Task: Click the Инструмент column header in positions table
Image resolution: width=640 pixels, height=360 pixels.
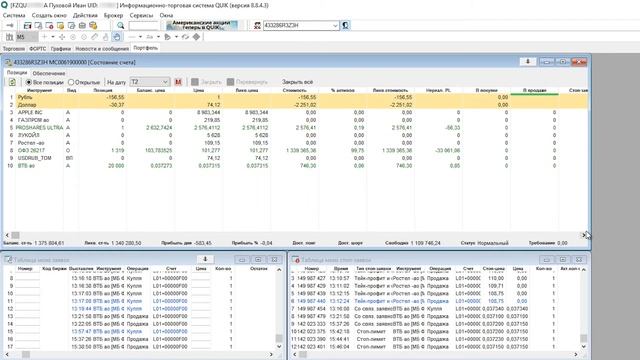Action: tap(40, 90)
